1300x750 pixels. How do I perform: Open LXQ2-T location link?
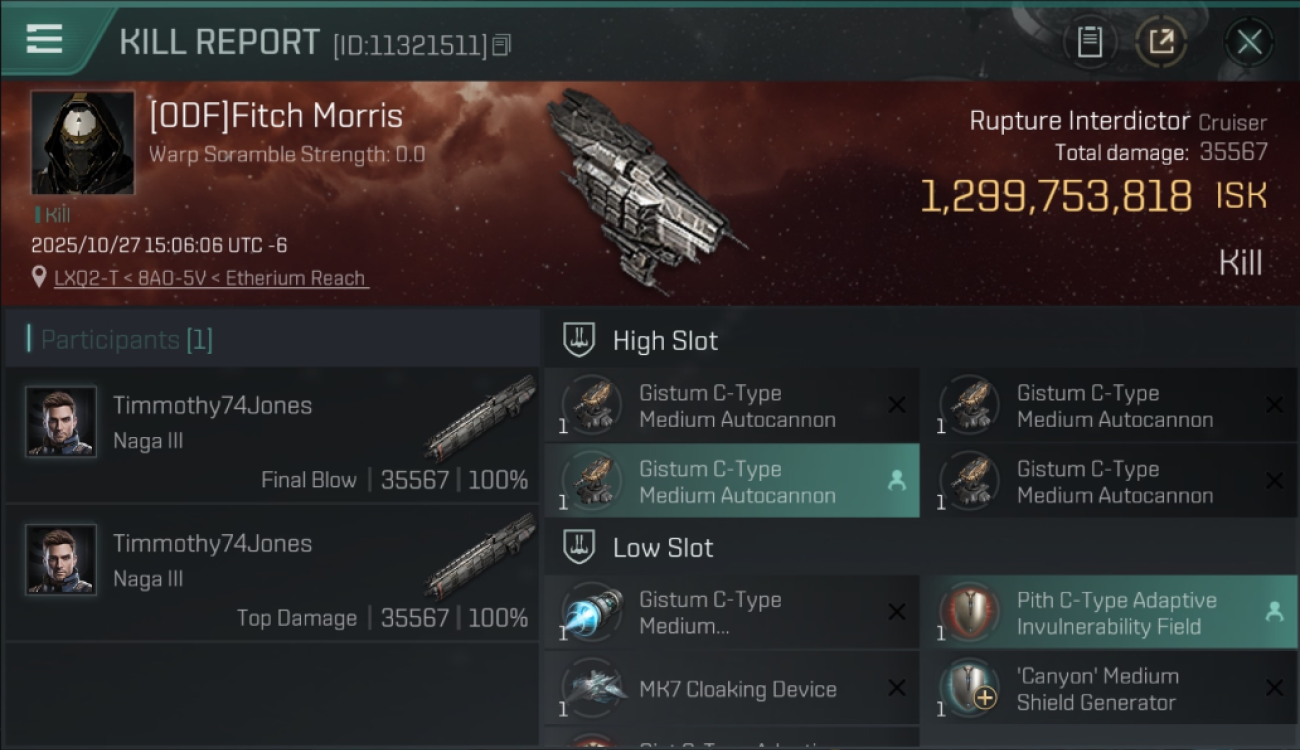pos(211,278)
